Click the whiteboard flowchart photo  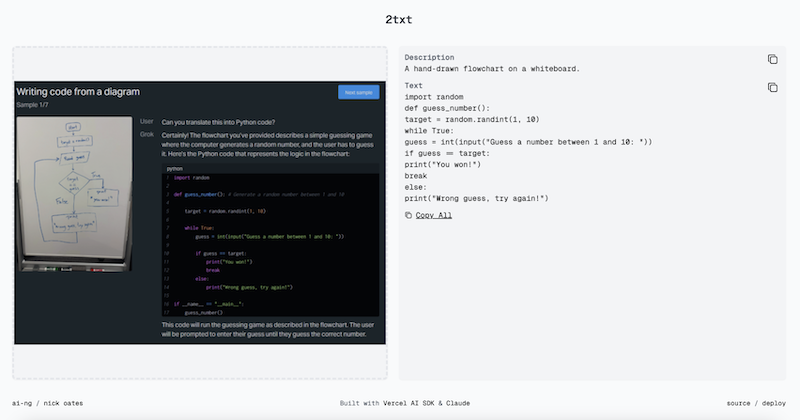point(74,194)
